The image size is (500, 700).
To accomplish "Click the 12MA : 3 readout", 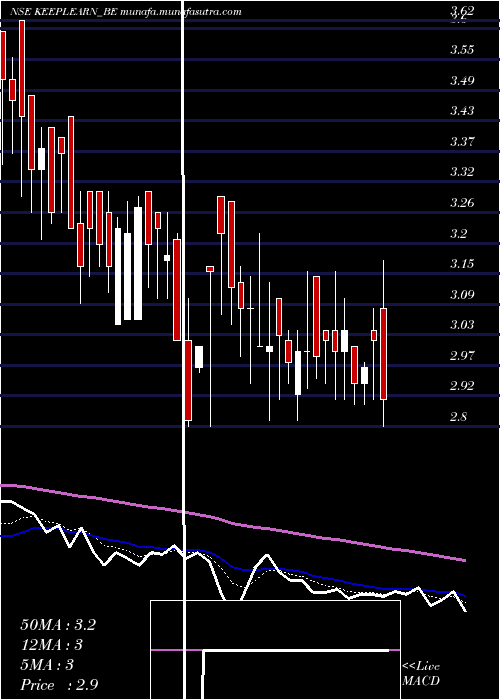I will pyautogui.click(x=52, y=645).
